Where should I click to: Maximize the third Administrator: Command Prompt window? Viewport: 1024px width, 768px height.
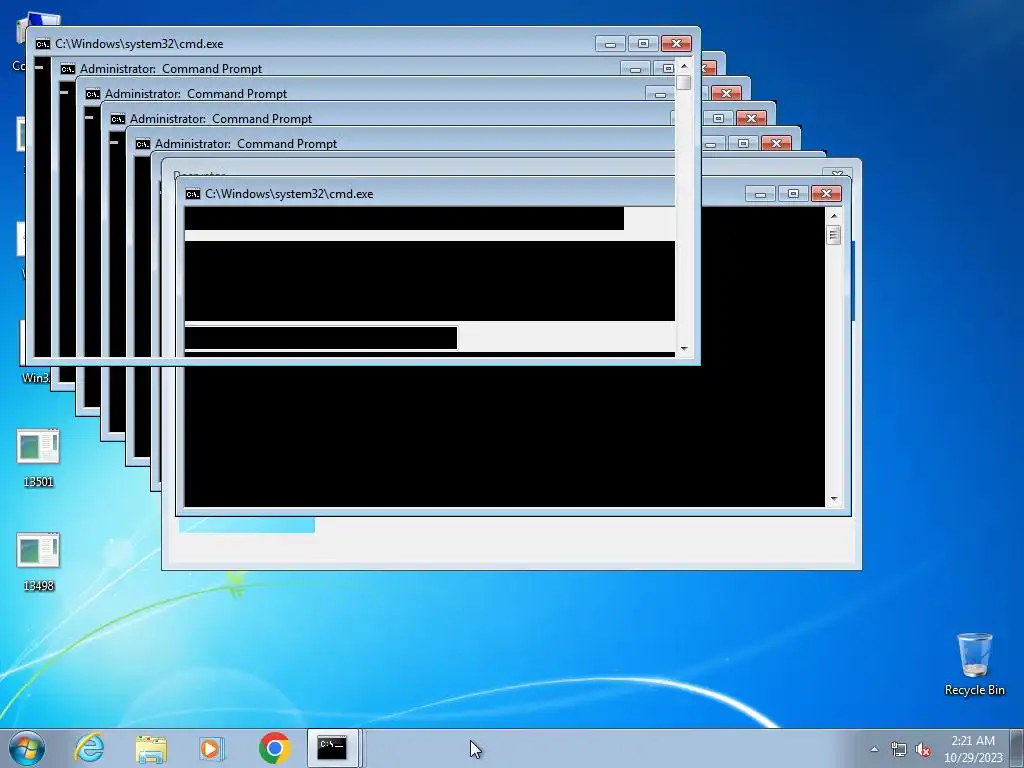tap(718, 118)
